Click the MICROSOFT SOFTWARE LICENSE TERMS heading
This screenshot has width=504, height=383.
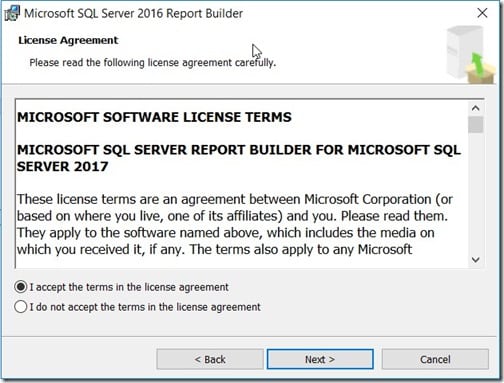click(x=154, y=117)
